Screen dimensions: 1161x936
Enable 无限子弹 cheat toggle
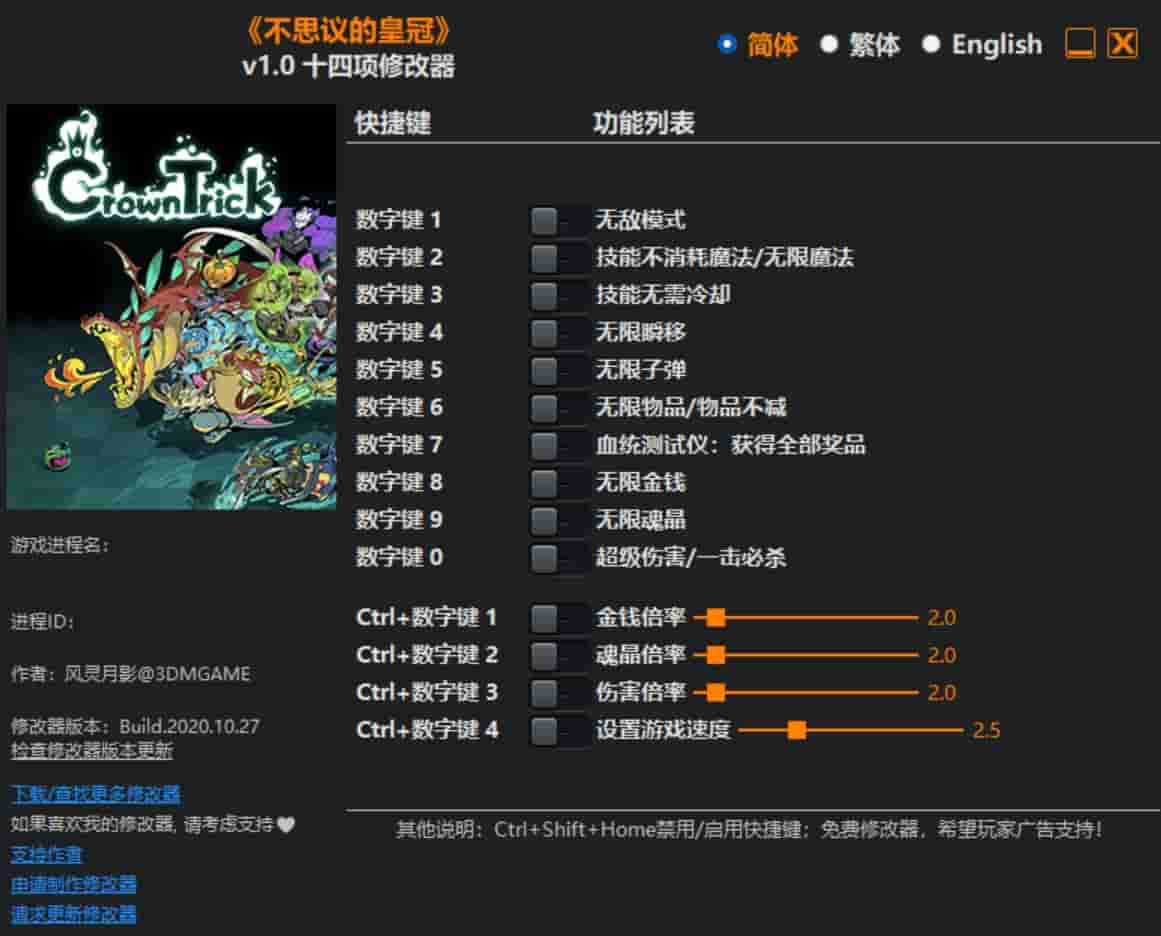[556, 370]
